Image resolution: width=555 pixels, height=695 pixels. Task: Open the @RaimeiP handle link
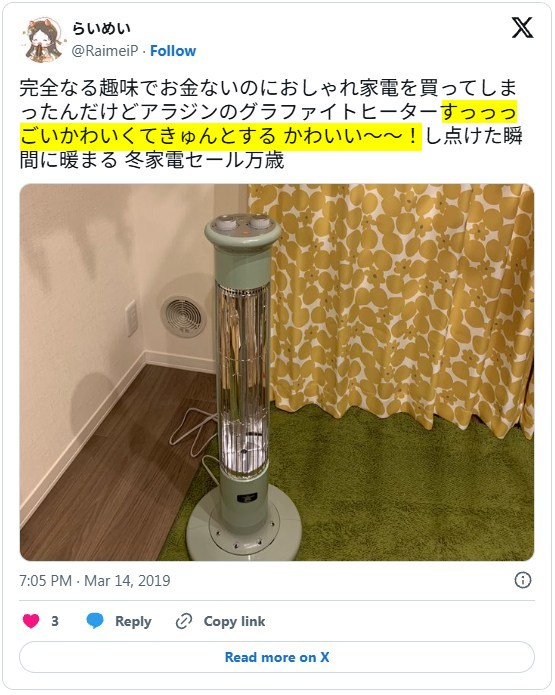click(x=105, y=51)
